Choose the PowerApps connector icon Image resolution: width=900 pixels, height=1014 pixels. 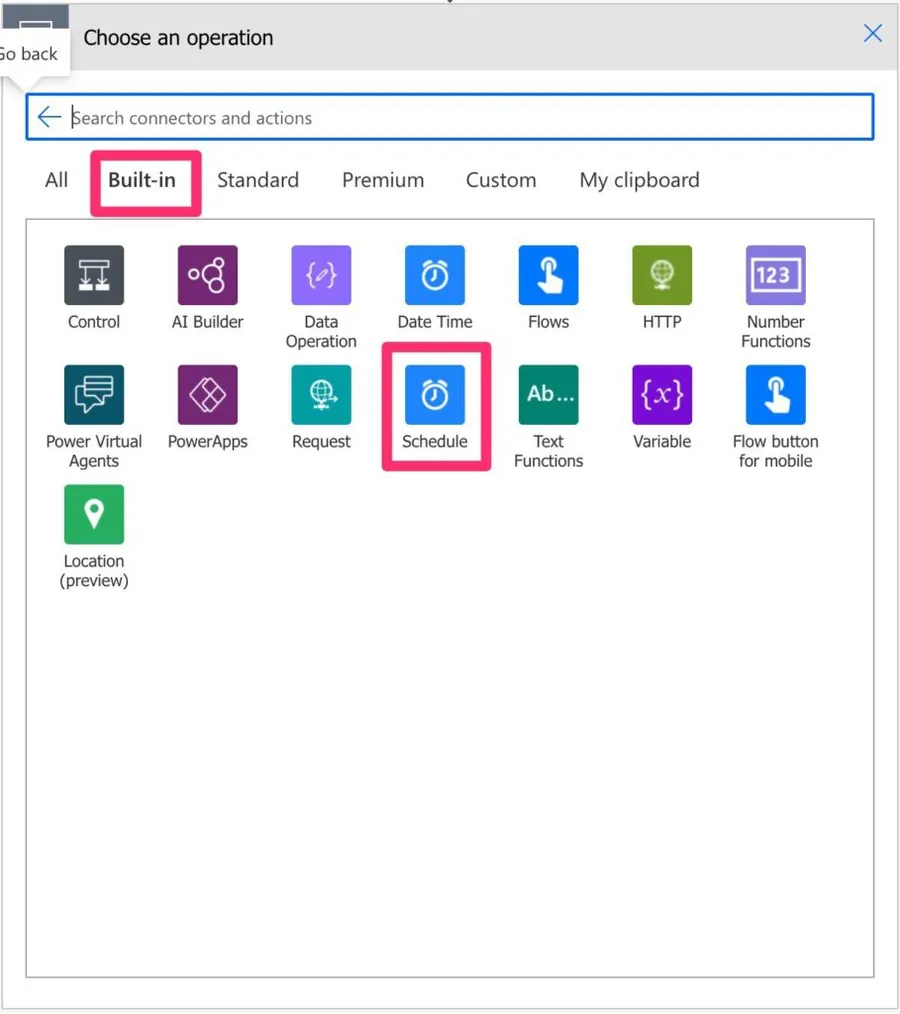coord(207,395)
